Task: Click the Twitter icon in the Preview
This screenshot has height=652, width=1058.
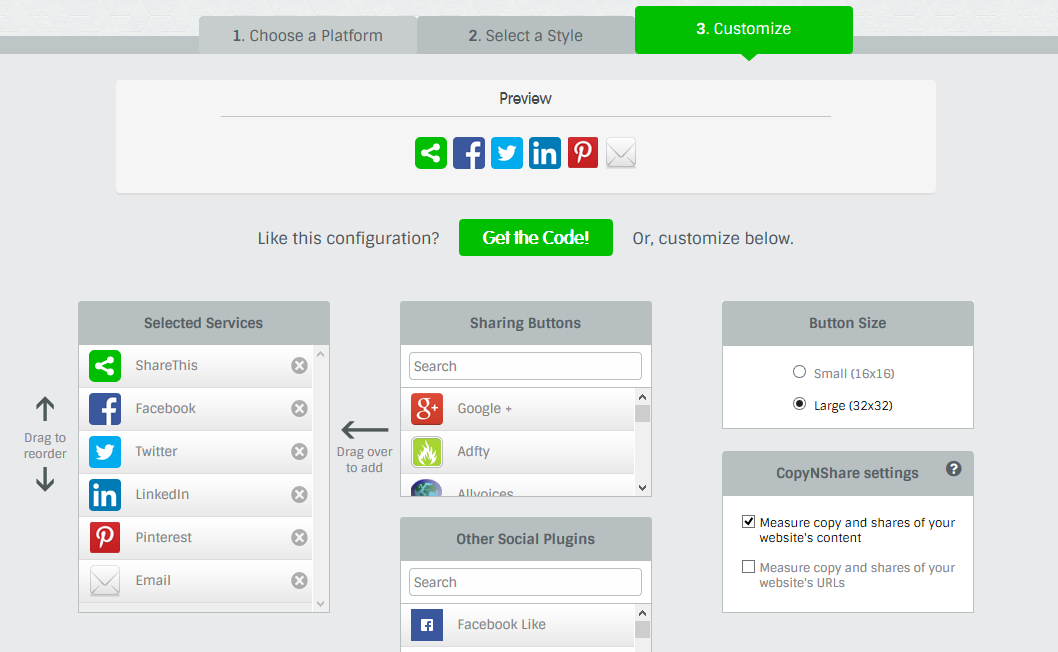Action: tap(507, 153)
